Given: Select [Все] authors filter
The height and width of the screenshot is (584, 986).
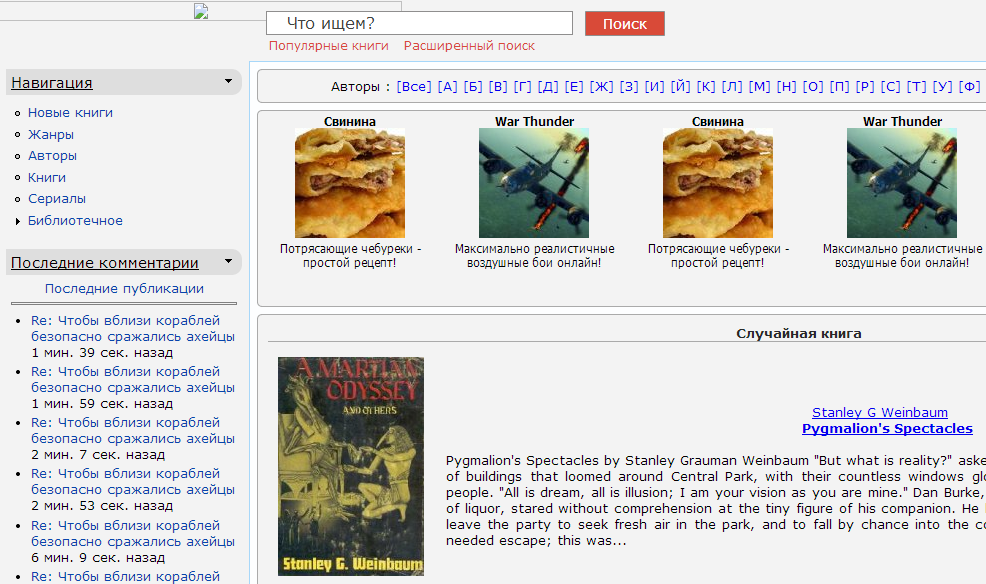Looking at the screenshot, I should click(414, 87).
